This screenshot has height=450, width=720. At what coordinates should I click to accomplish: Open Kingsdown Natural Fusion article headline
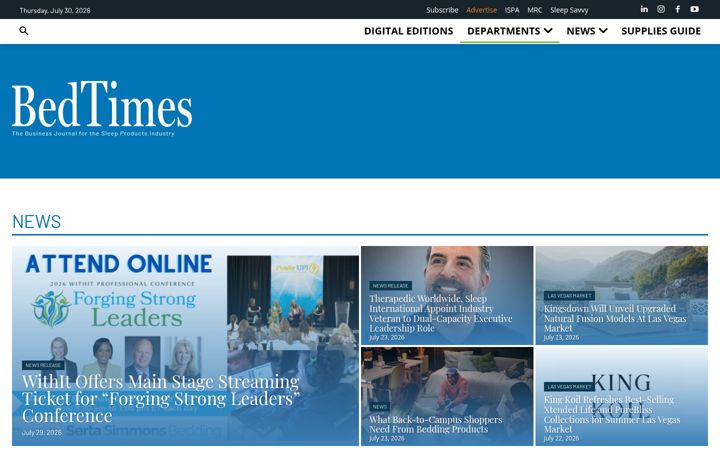[615, 318]
